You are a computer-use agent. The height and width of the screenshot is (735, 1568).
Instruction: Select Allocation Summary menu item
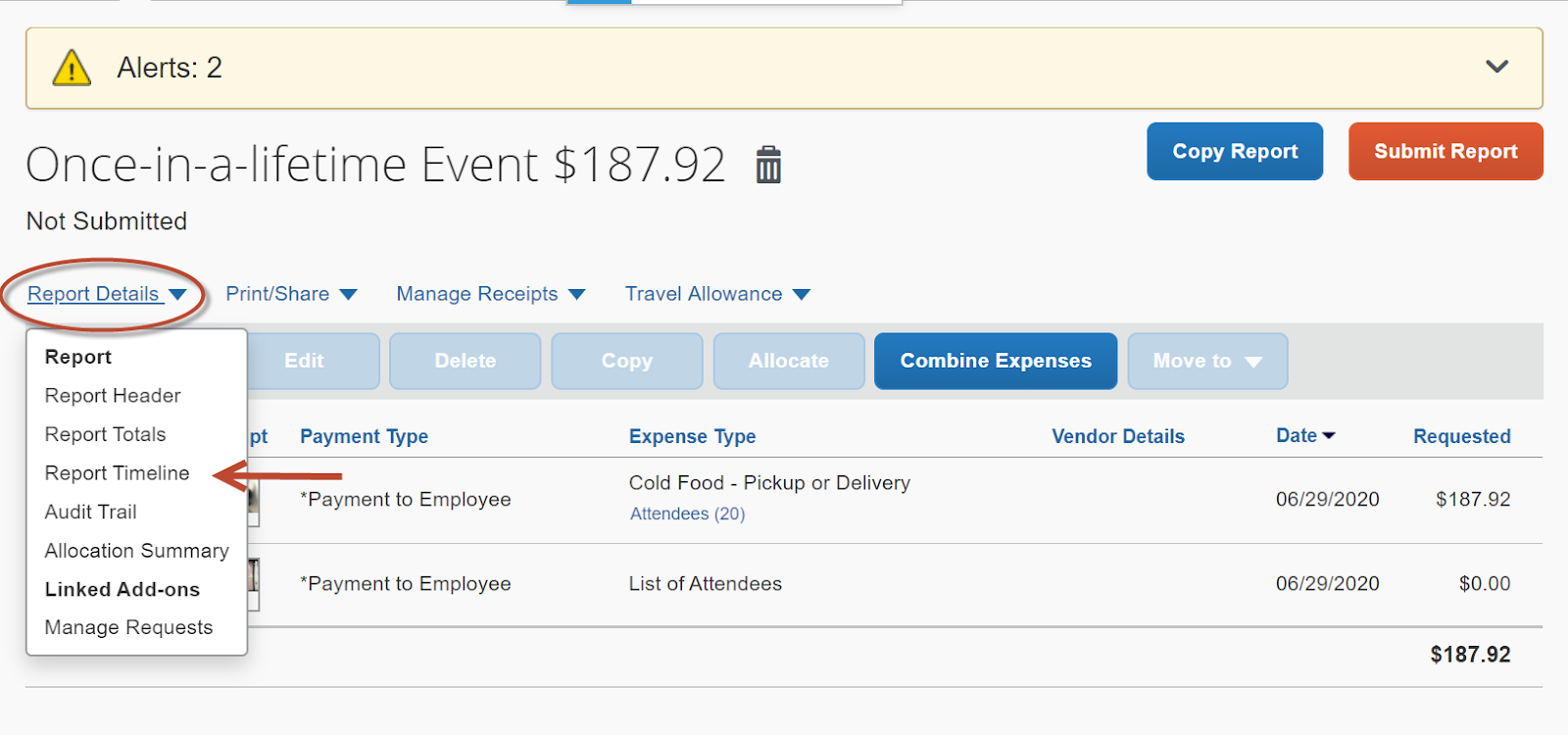[x=136, y=551]
